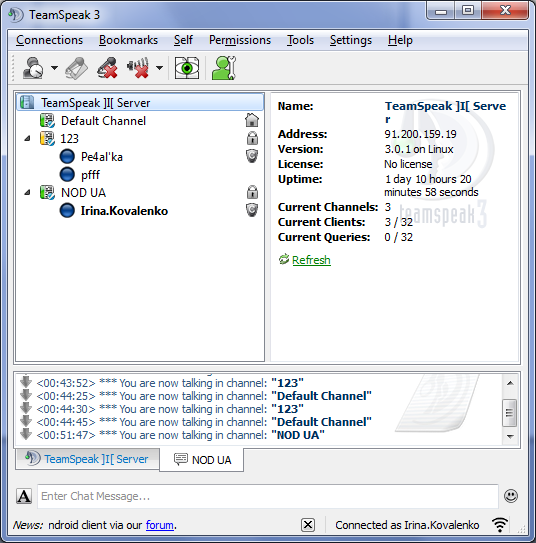536x543 pixels.
Task: Select user pfff in the tree
Action: coord(140,175)
